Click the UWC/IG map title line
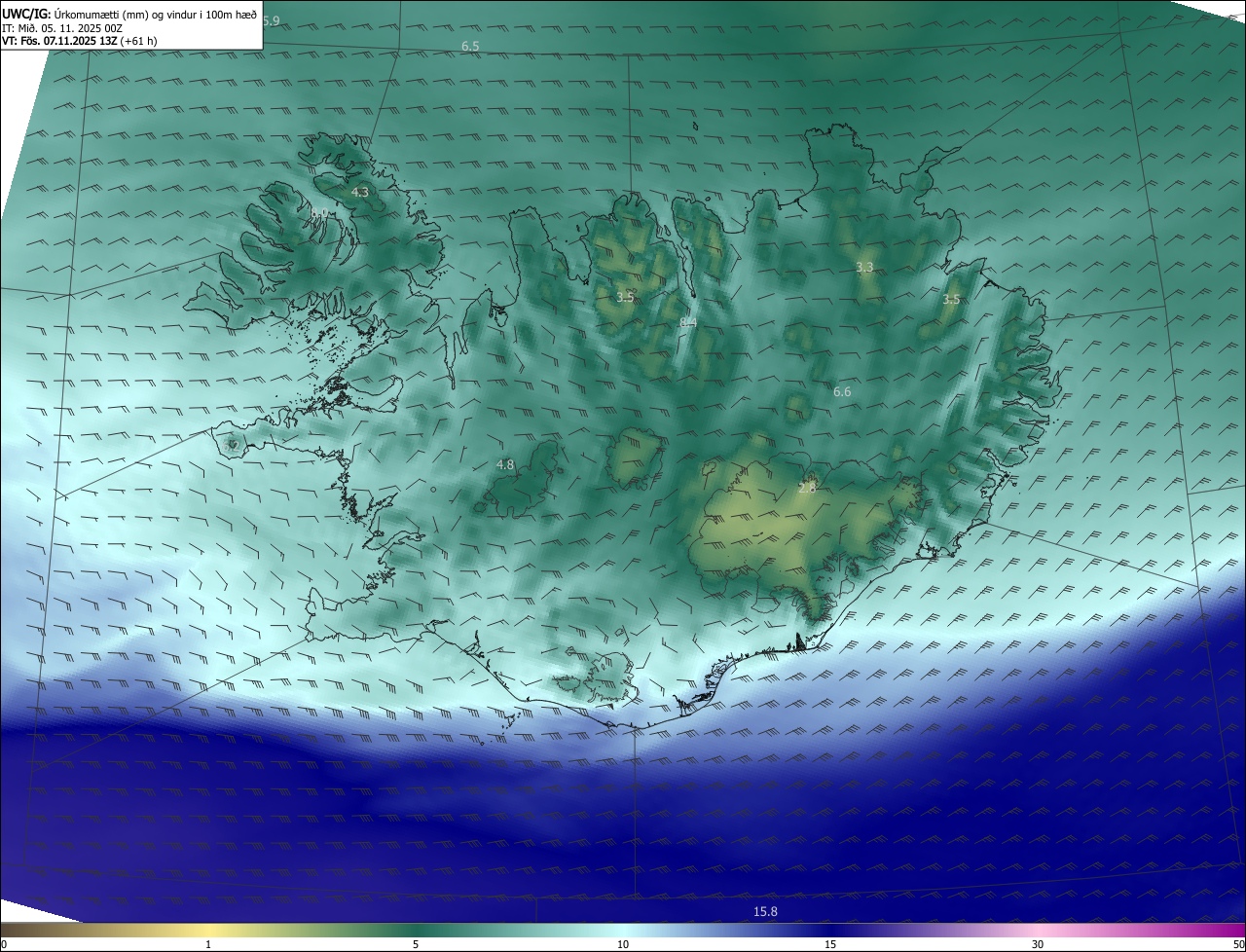The image size is (1246, 952). pos(129,15)
